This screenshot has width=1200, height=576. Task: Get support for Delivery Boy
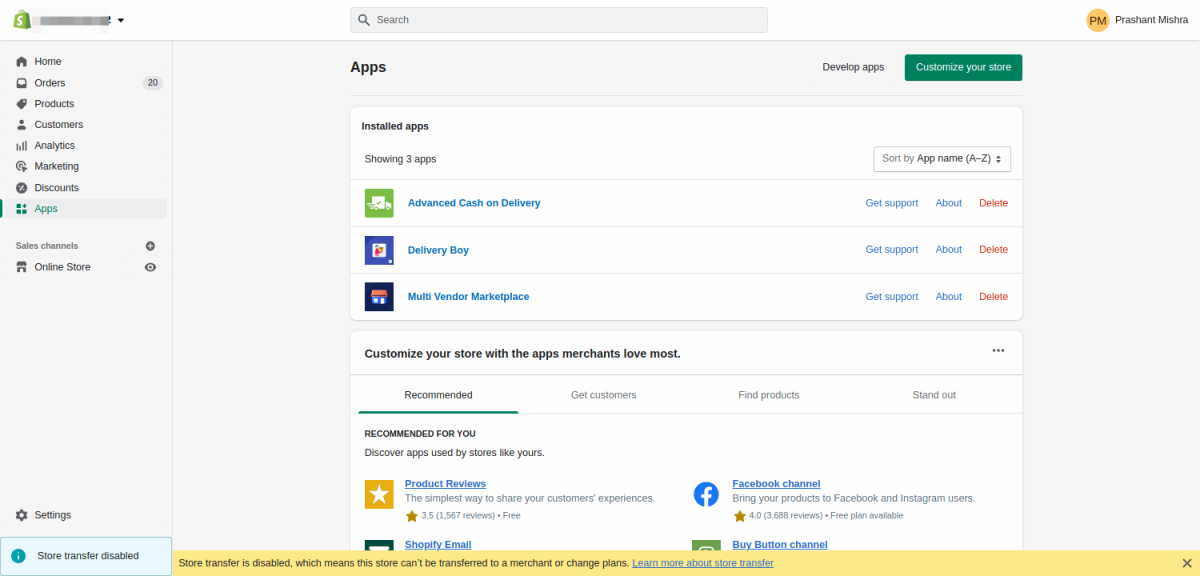point(891,250)
